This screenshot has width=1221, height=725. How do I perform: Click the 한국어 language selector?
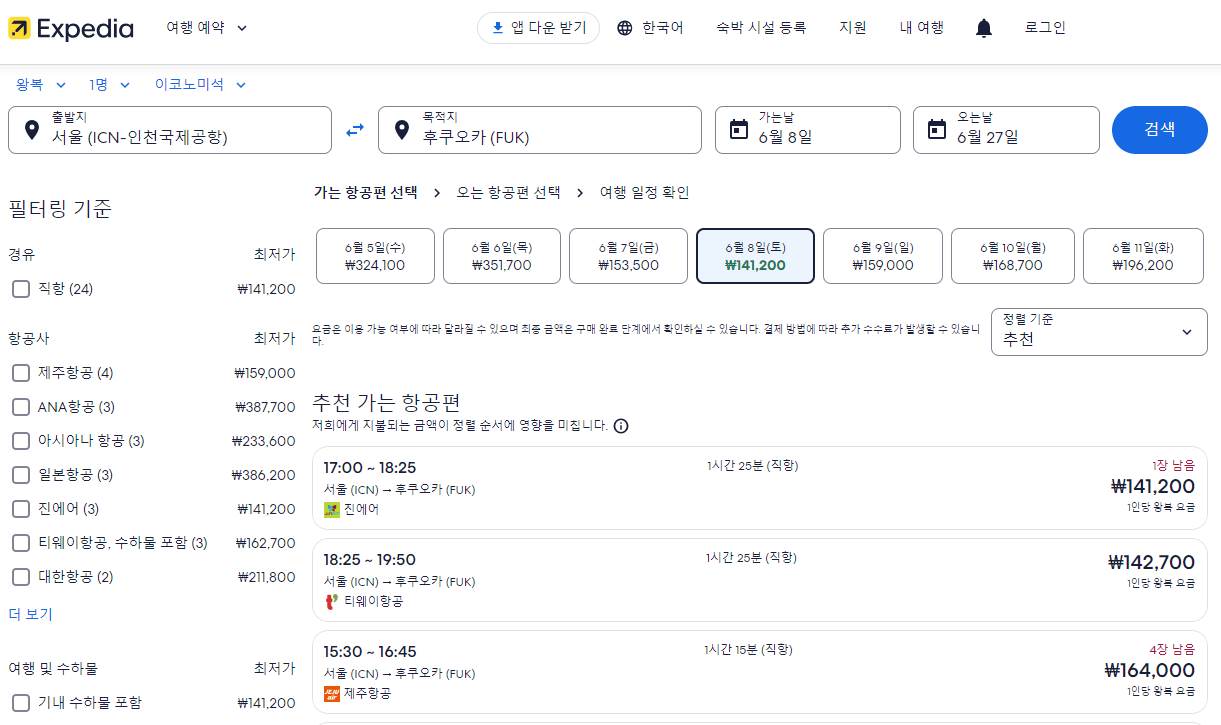[x=650, y=28]
